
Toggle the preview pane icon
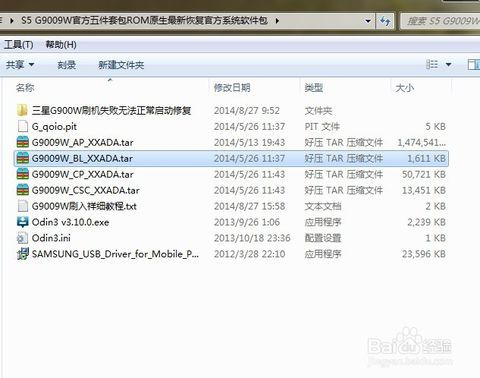[474, 64]
